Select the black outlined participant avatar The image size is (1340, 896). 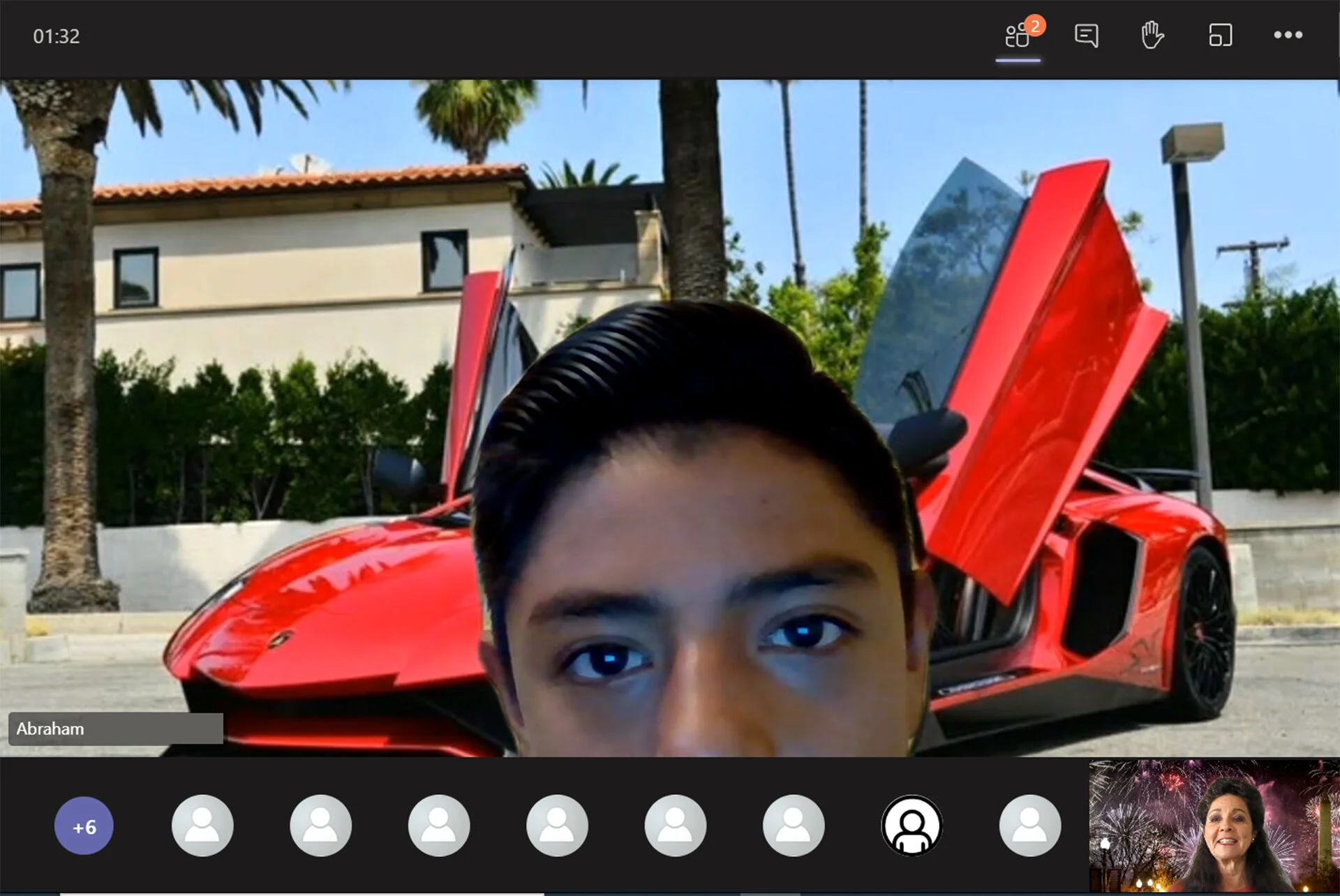pyautogui.click(x=911, y=826)
